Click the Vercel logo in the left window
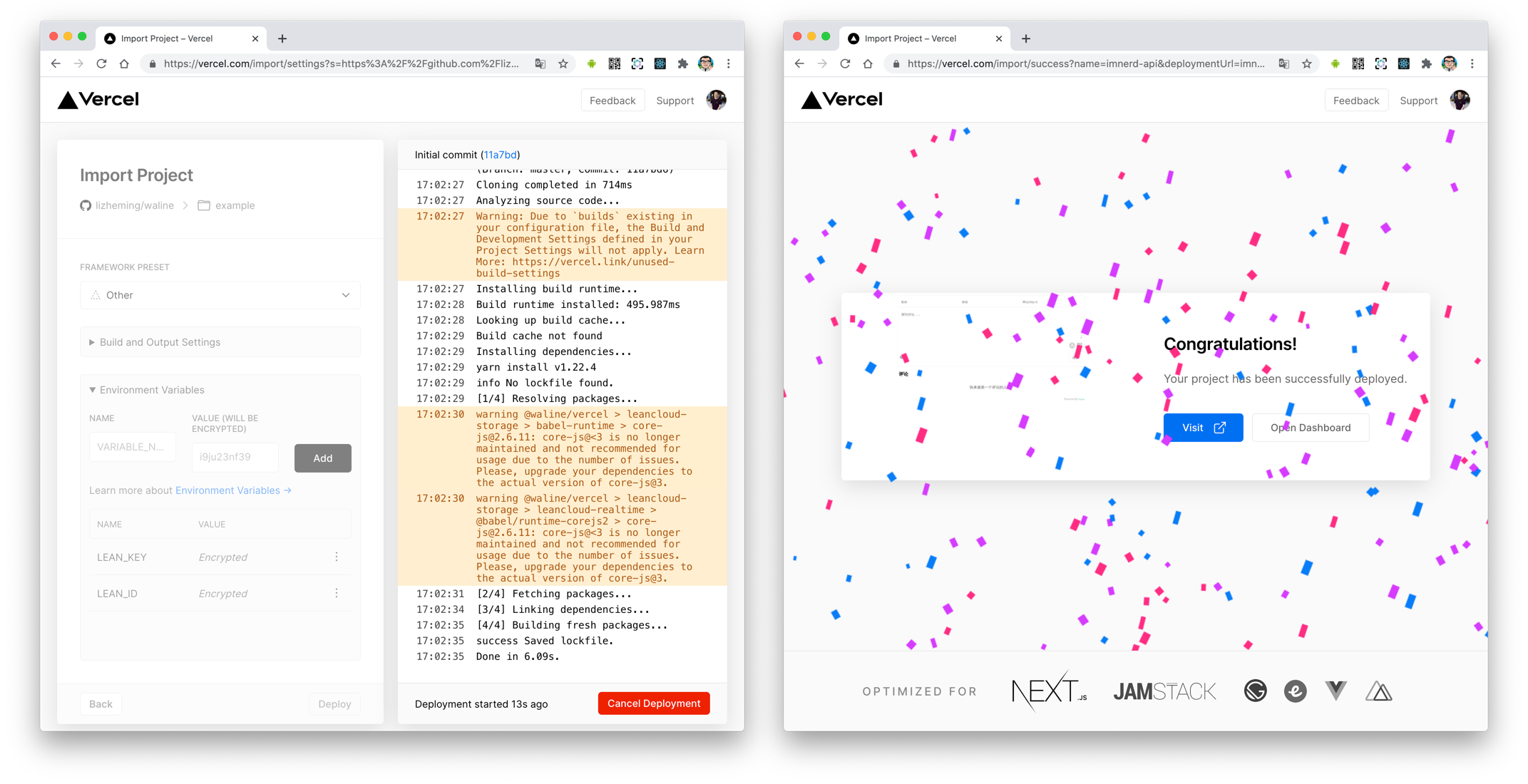 tap(98, 100)
